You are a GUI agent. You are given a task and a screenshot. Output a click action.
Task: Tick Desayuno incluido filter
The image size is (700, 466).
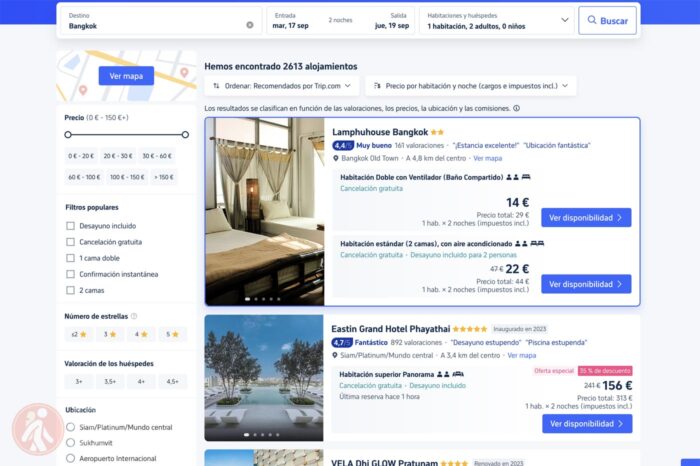pos(71,226)
